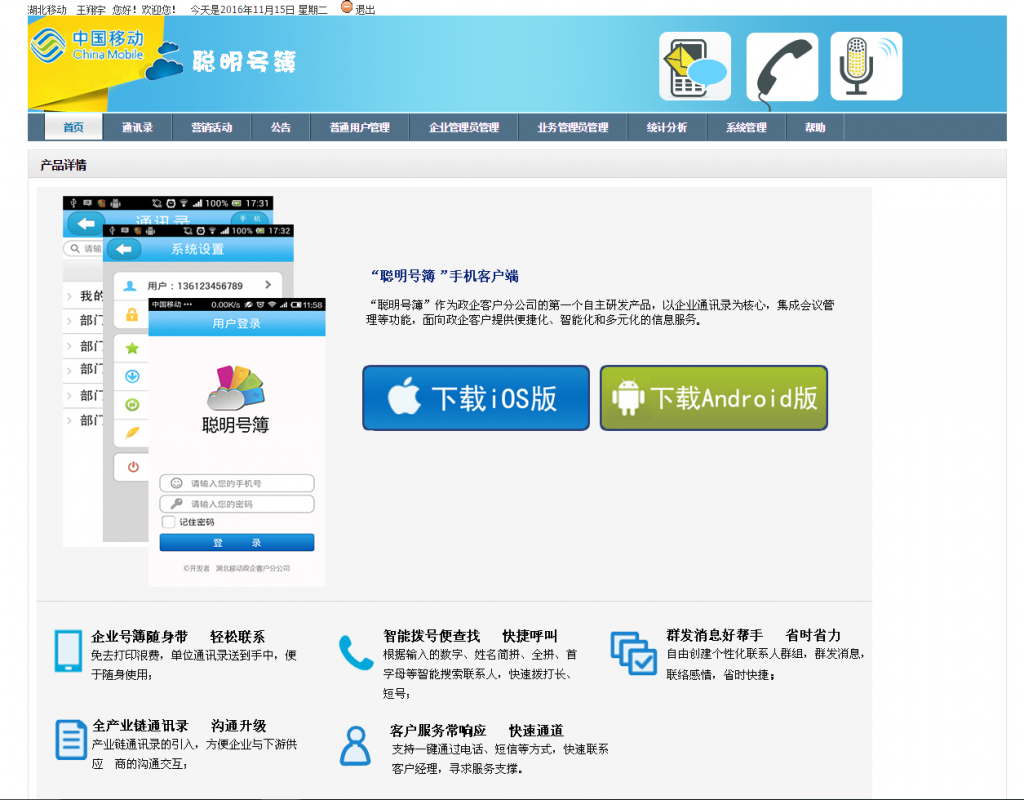The width and height of the screenshot is (1024, 800).
Task: Click the 下载iOS版 download button
Action: (476, 398)
